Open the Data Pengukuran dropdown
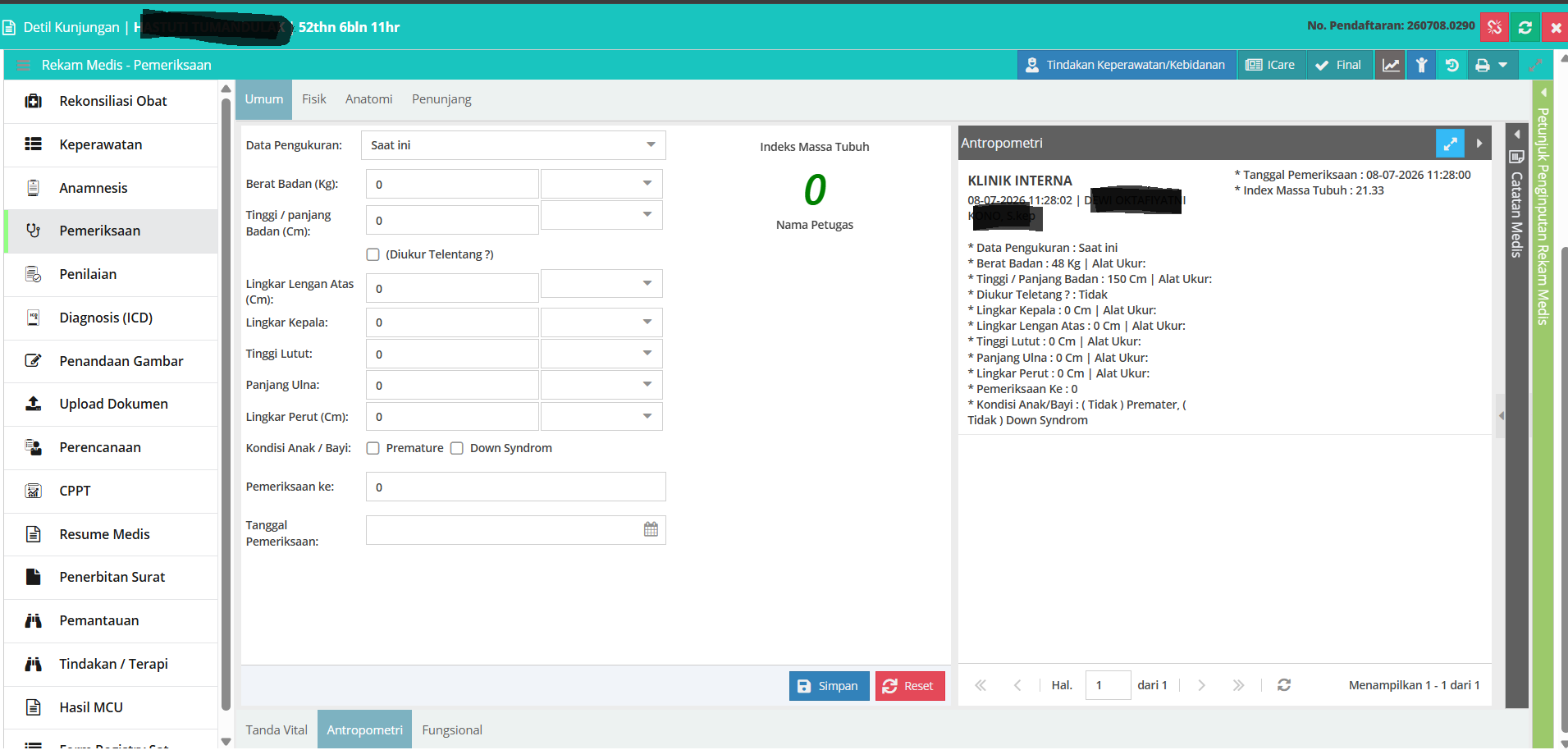Viewport: 1568px width, 750px height. click(514, 145)
